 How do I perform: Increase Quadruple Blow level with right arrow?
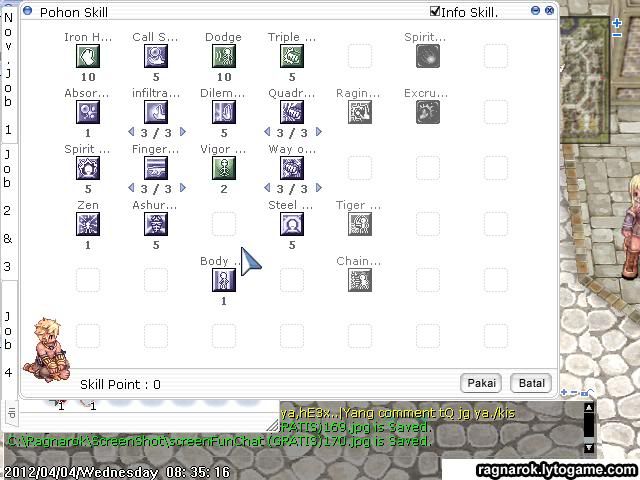319,132
